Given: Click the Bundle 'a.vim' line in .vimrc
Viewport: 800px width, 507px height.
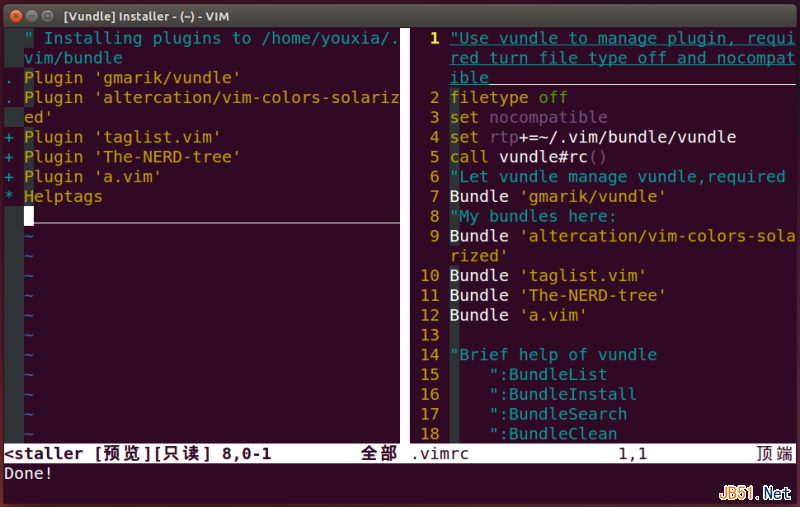Looking at the screenshot, I should (518, 316).
